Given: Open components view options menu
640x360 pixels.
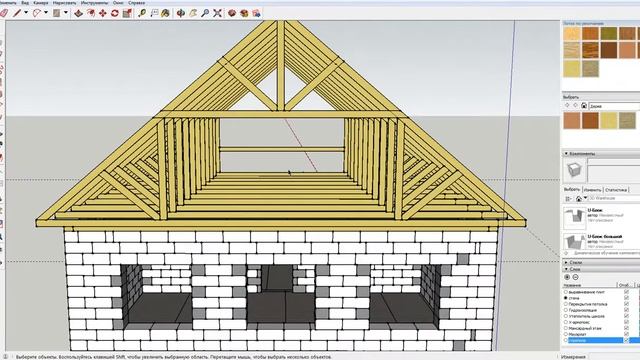Looking at the screenshot, I should pos(568,199).
